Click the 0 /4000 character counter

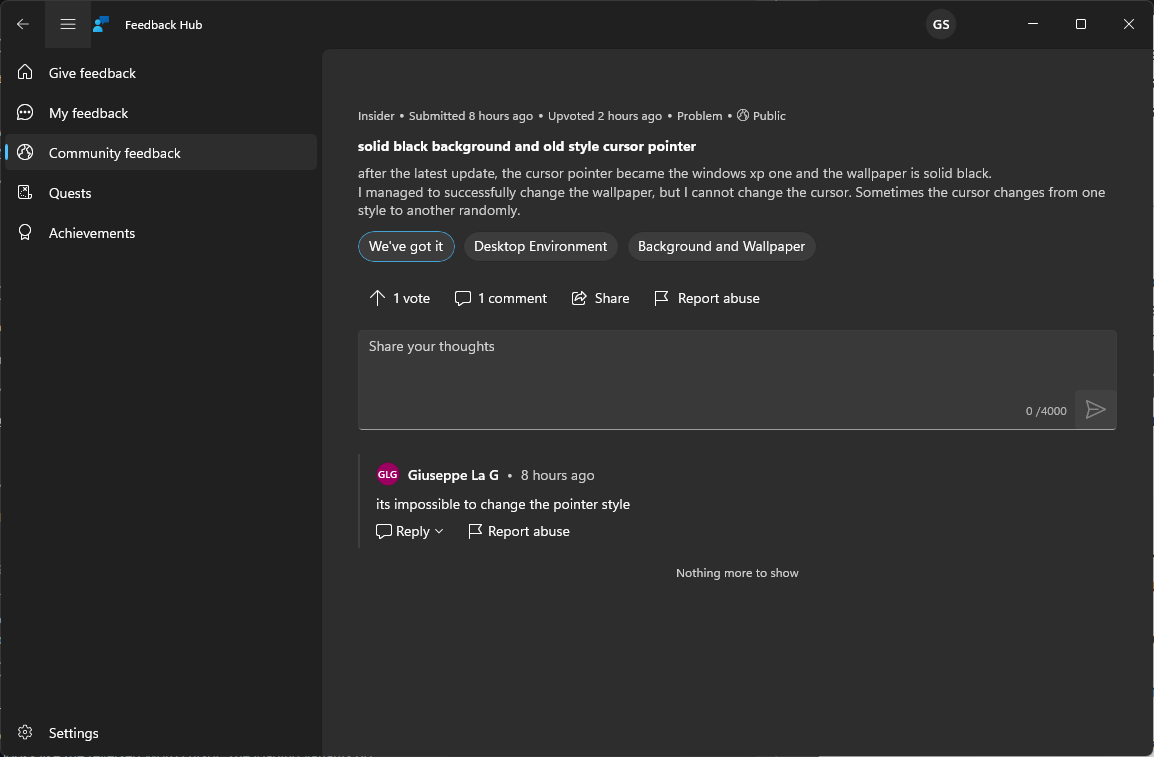(x=1046, y=411)
